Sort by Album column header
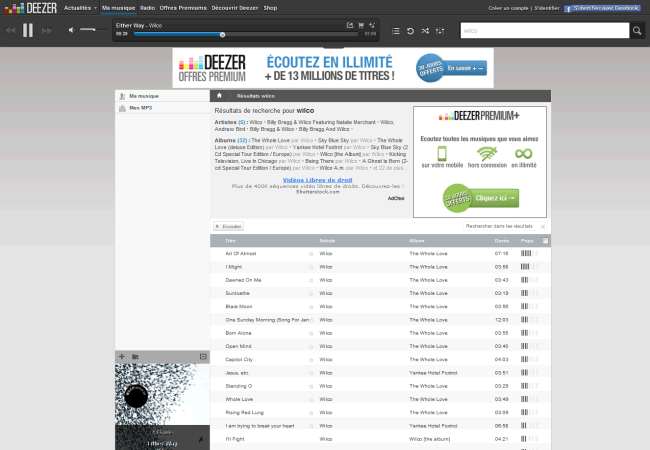 click(417, 241)
